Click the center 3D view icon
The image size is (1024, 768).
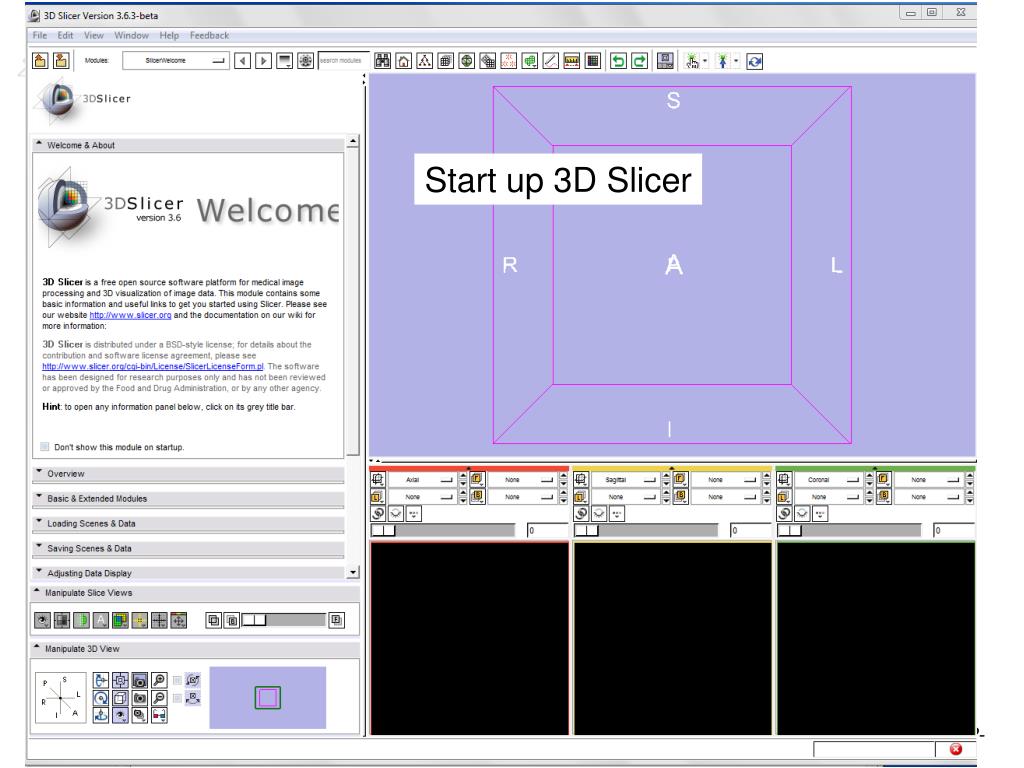coord(120,680)
